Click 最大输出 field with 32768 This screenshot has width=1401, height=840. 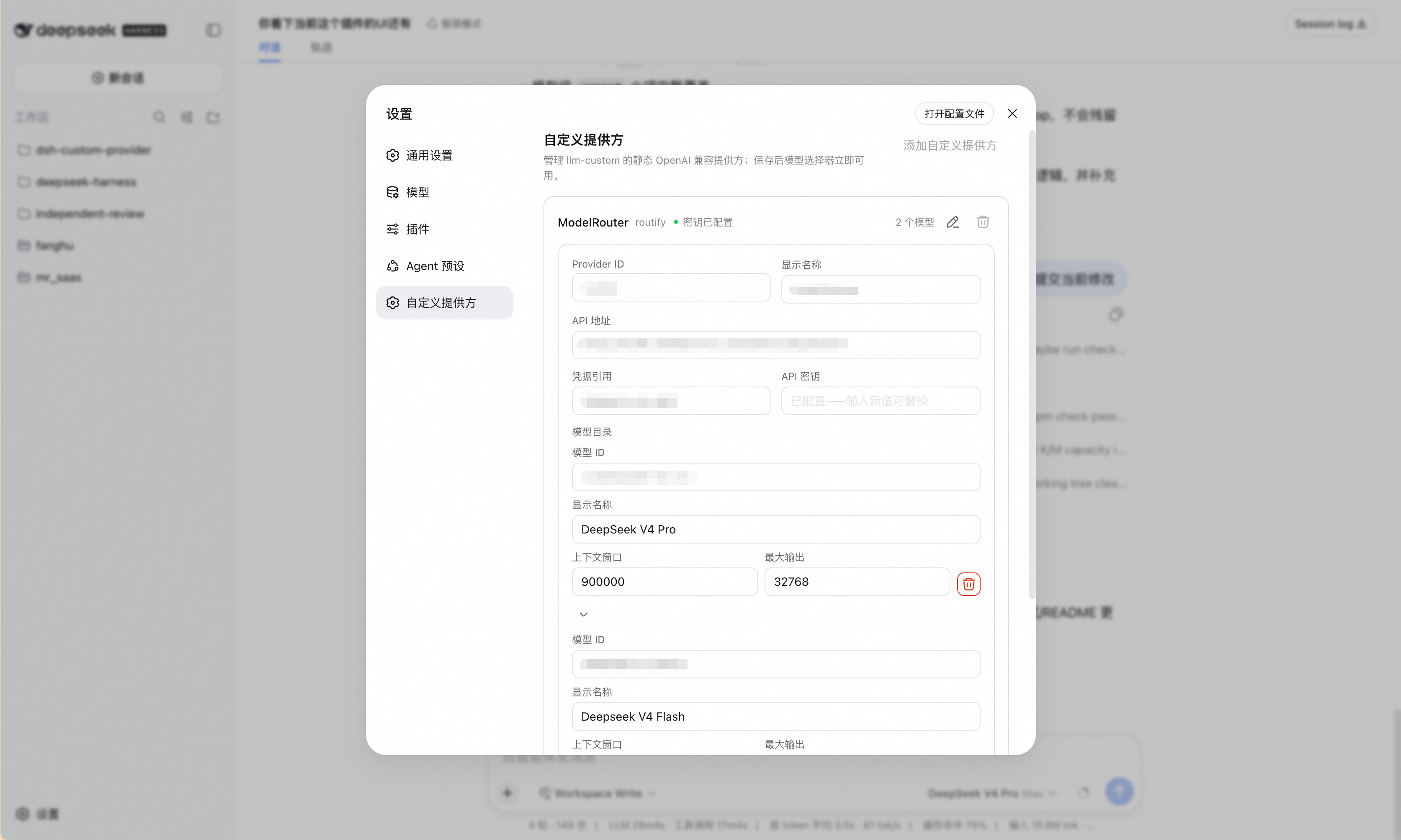click(x=857, y=581)
